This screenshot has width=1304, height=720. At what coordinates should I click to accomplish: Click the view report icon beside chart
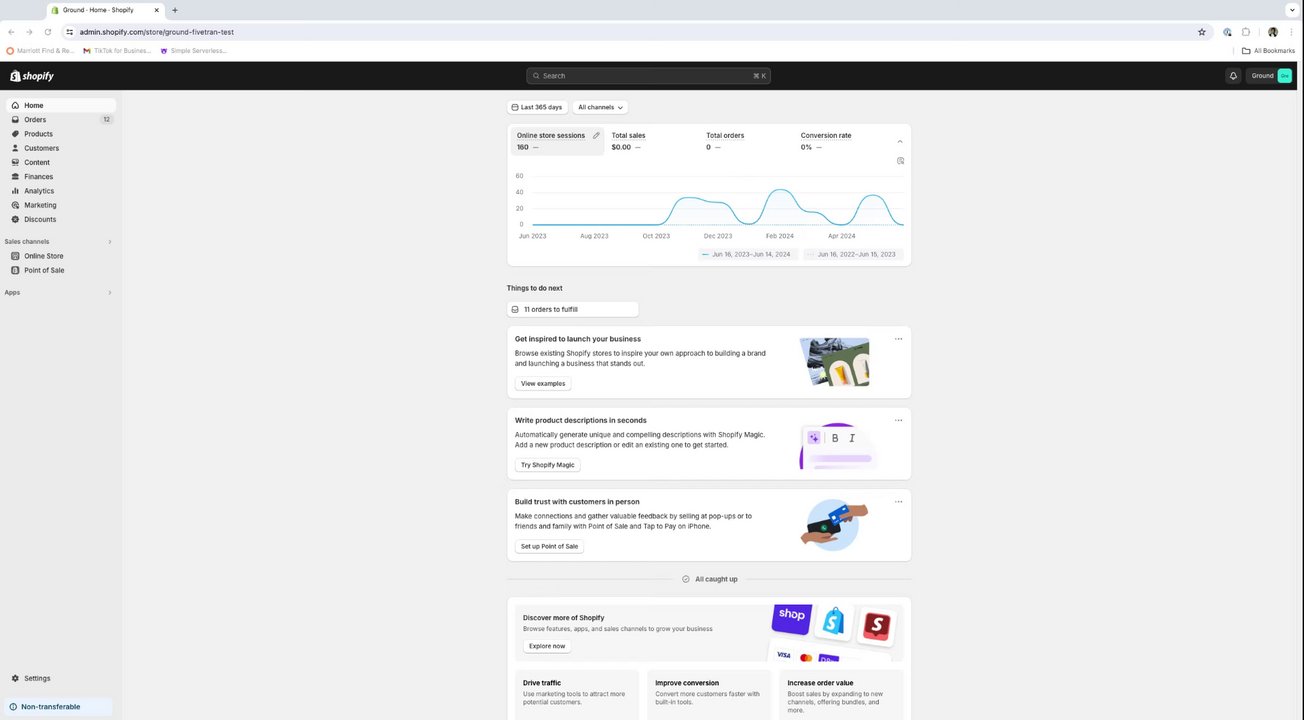pos(900,160)
